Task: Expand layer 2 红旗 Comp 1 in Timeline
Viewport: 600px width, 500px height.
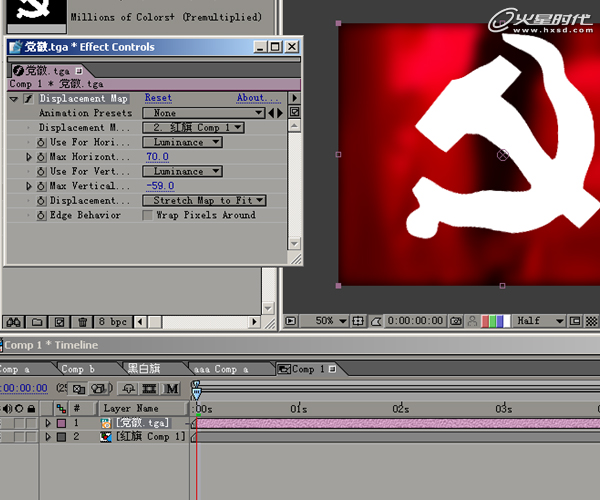Action: pyautogui.click(x=48, y=436)
